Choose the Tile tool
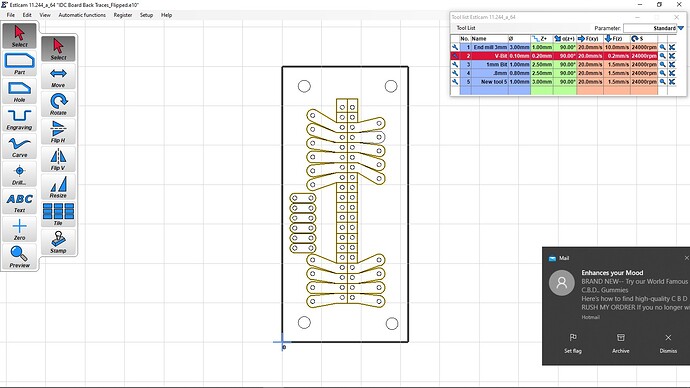 point(58,214)
